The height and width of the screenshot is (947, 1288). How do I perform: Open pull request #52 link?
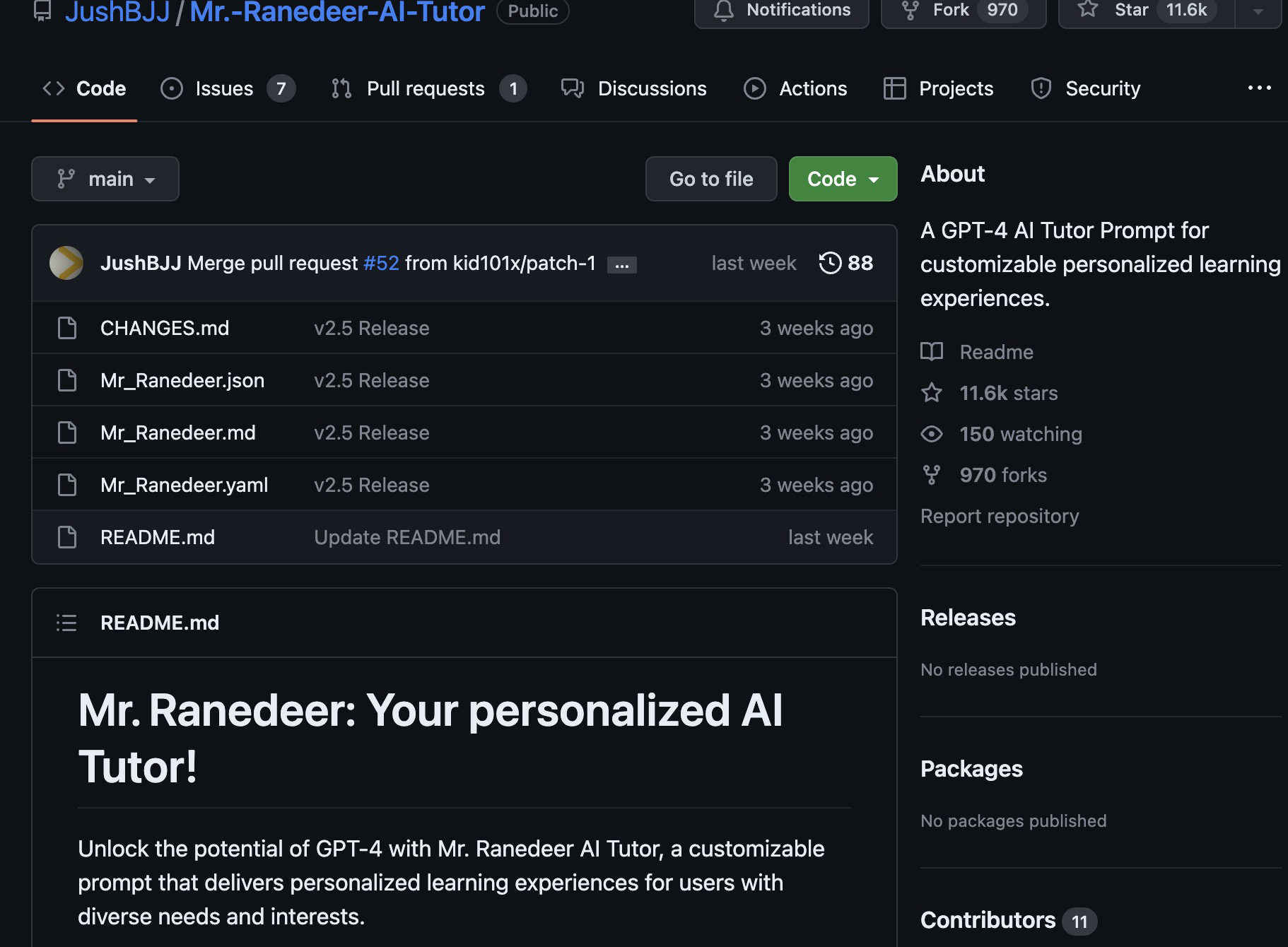click(x=381, y=263)
